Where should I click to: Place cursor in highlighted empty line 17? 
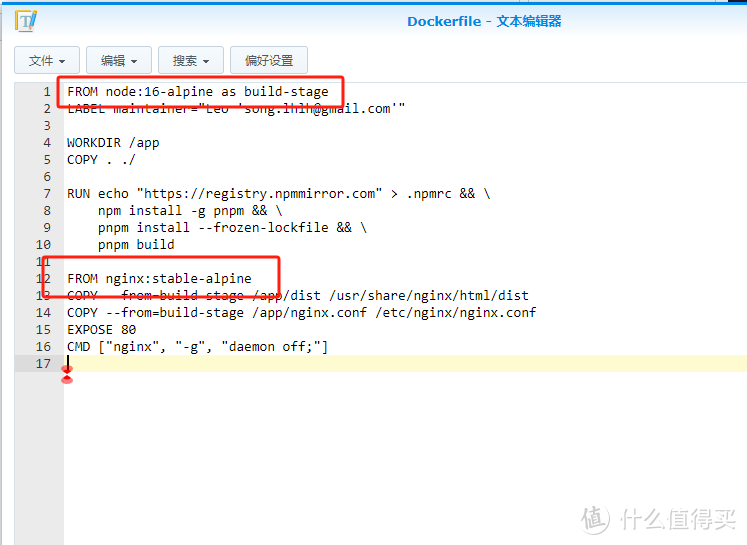[x=405, y=364]
